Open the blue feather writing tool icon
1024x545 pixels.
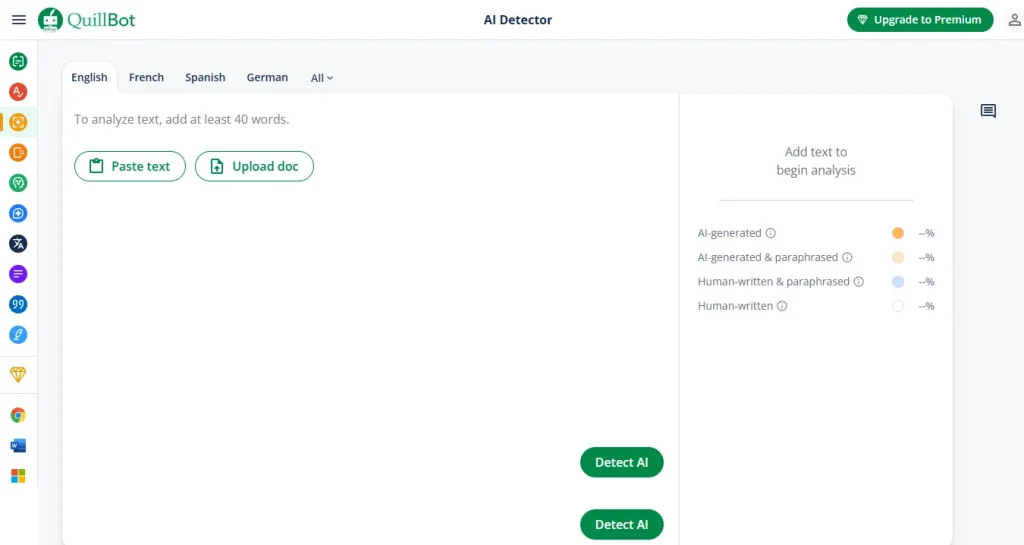tap(18, 335)
